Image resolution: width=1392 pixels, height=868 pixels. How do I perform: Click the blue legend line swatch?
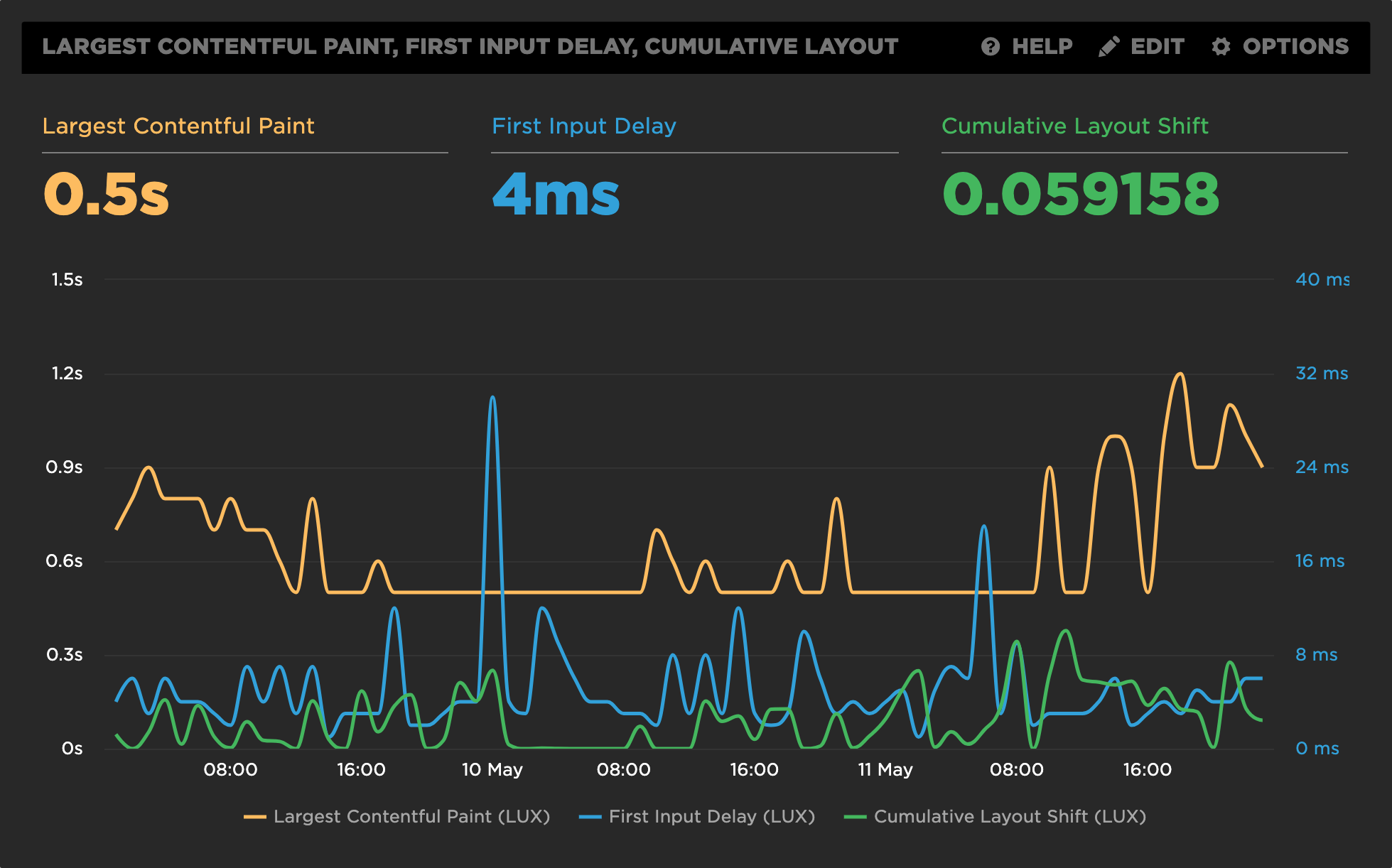pos(590,818)
